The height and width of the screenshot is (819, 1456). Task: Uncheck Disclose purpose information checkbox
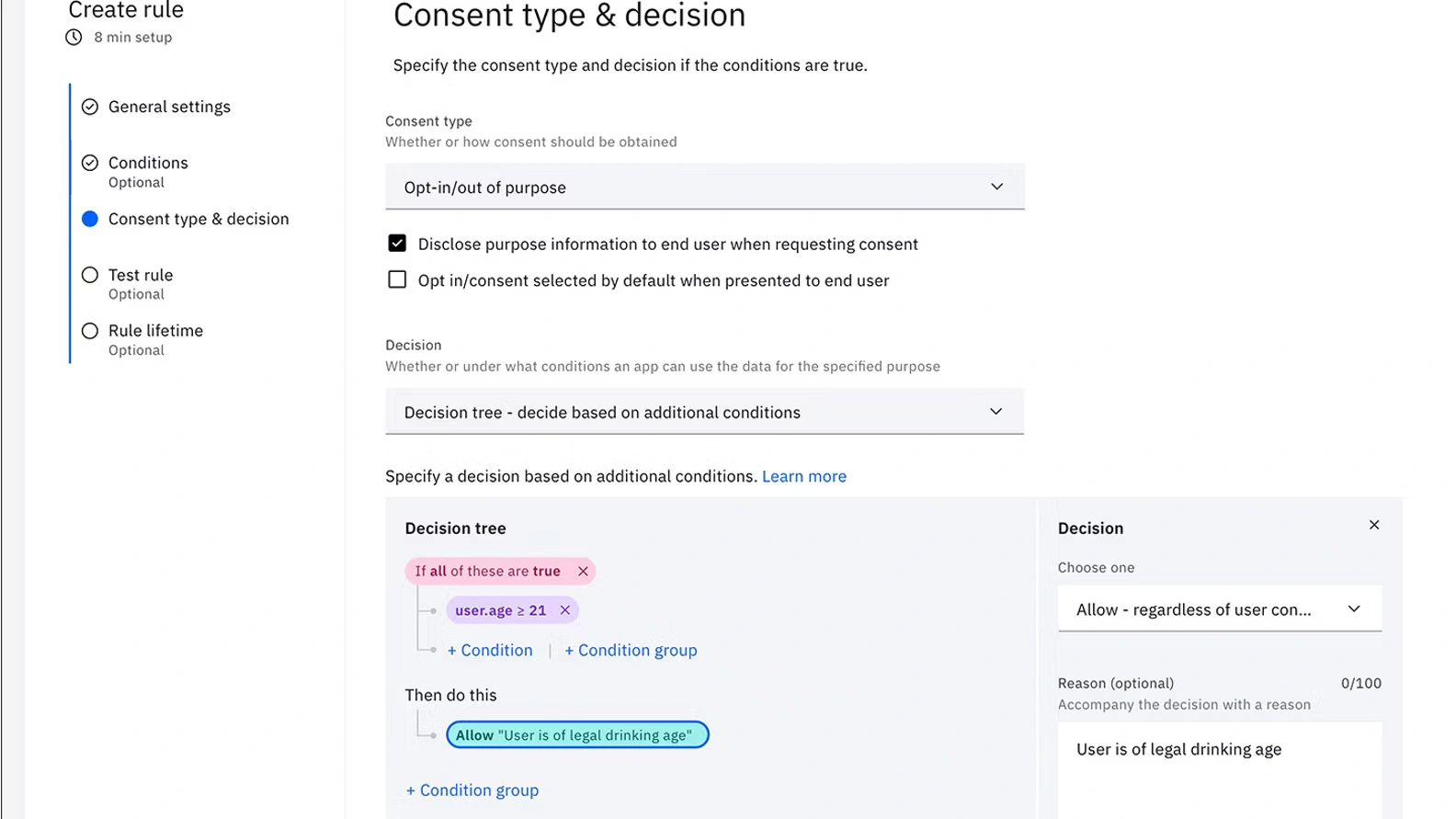click(397, 244)
